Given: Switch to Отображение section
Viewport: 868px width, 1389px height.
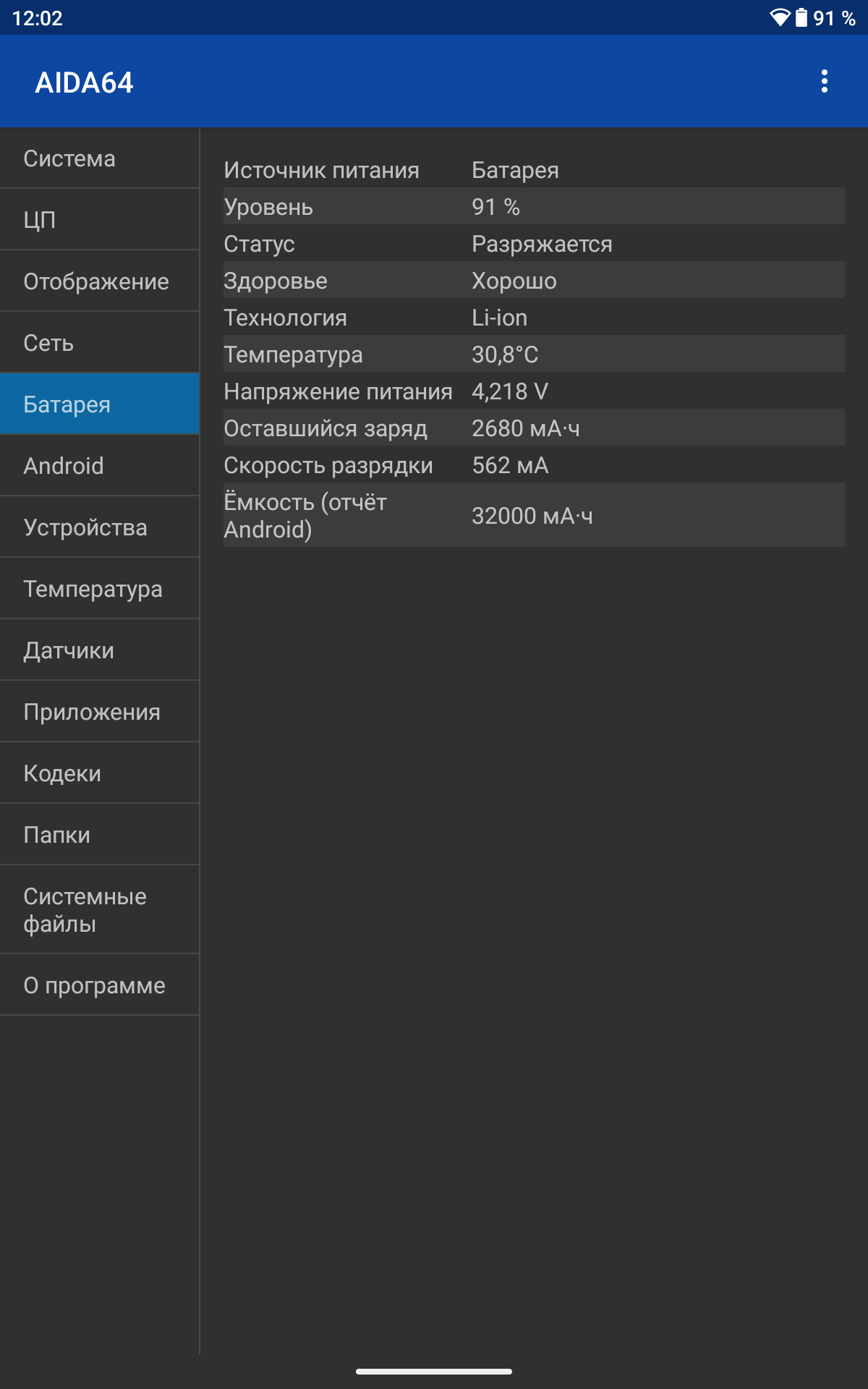Looking at the screenshot, I should point(100,281).
